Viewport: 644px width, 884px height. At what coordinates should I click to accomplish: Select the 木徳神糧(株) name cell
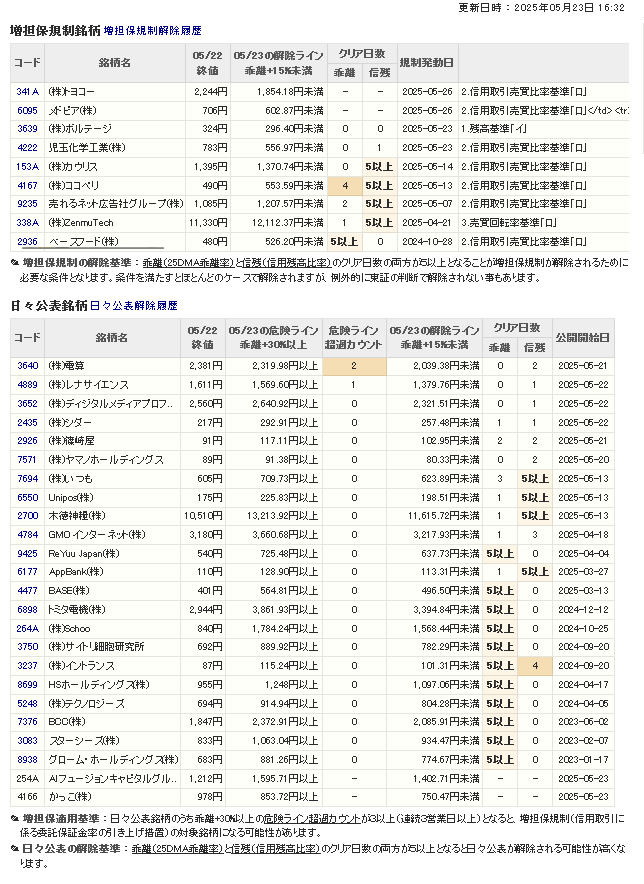[x=112, y=516]
